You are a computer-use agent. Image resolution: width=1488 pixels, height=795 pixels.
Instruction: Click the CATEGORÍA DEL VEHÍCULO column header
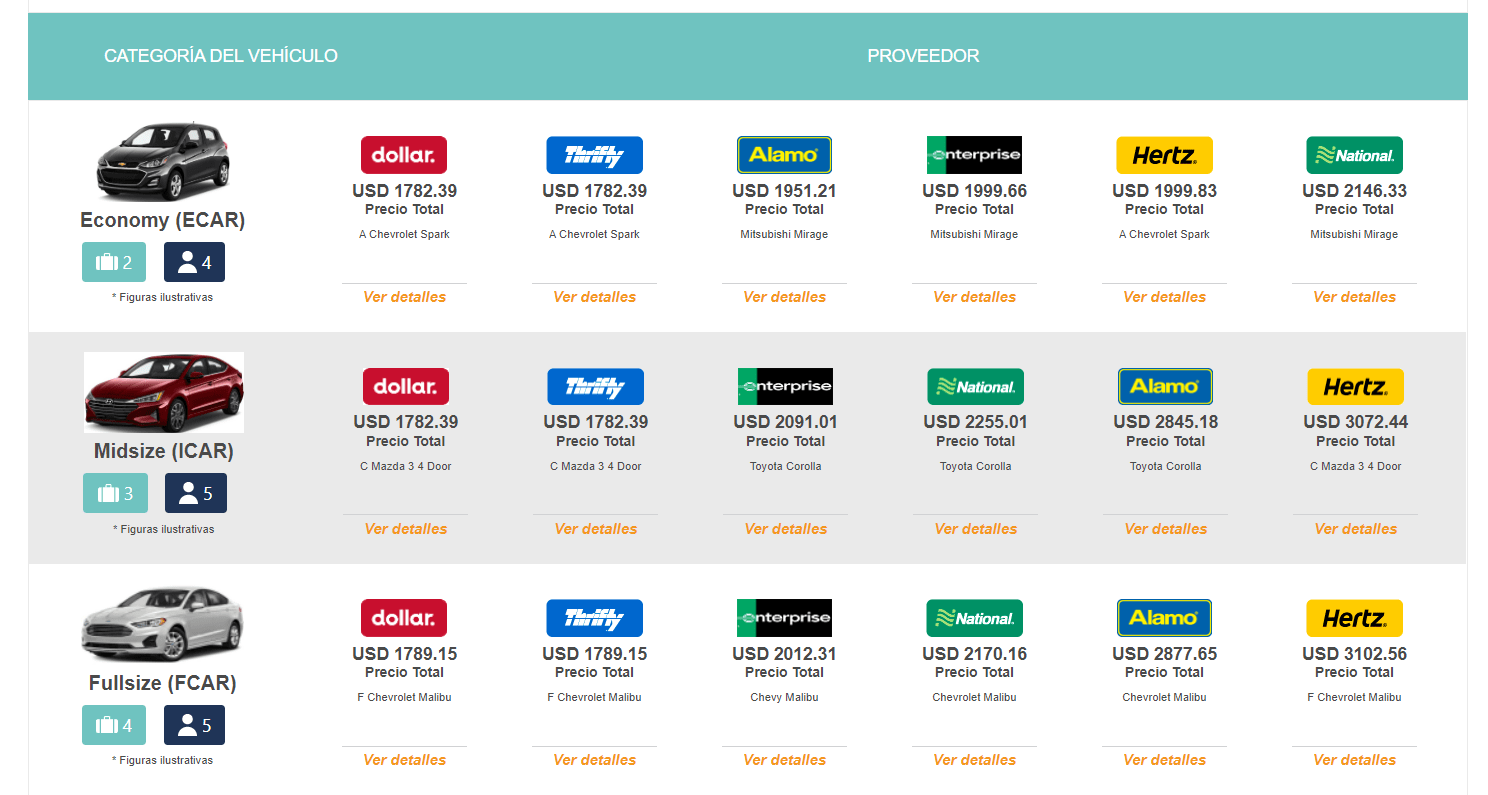[221, 56]
